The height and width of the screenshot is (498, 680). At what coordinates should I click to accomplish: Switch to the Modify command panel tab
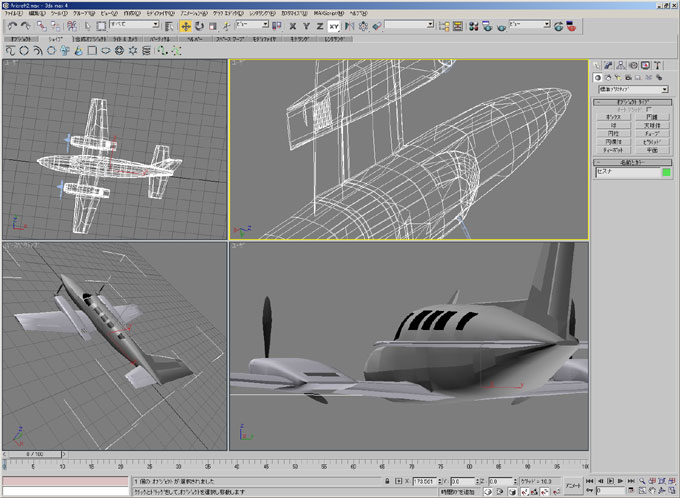tap(609, 66)
